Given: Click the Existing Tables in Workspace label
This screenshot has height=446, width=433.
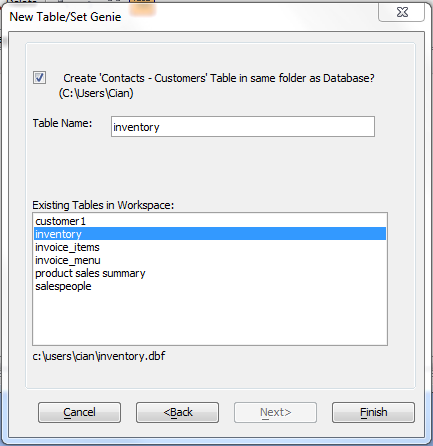Looking at the screenshot, I should pos(103,205).
